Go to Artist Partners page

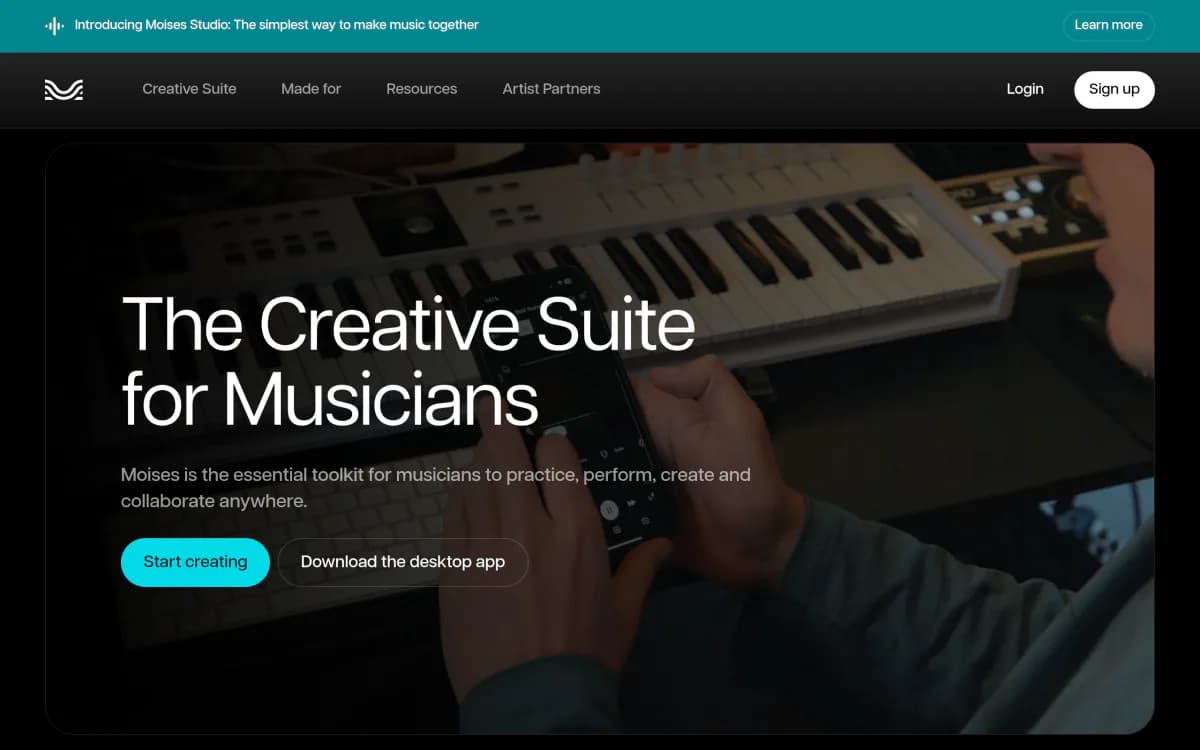tap(551, 89)
